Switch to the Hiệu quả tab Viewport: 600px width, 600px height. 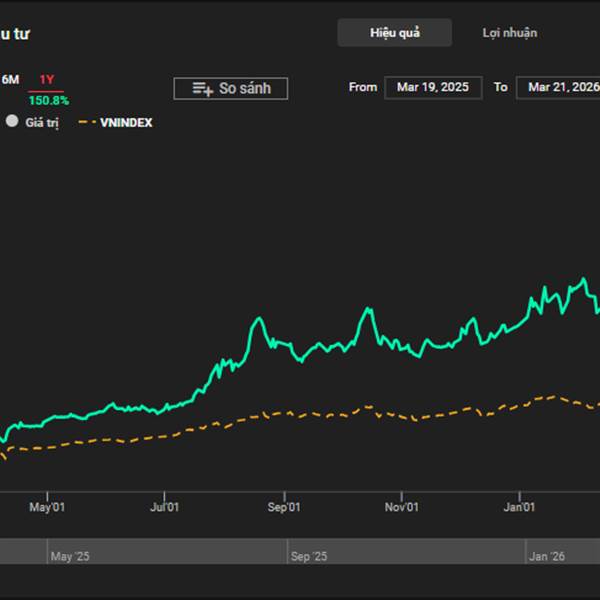[394, 33]
